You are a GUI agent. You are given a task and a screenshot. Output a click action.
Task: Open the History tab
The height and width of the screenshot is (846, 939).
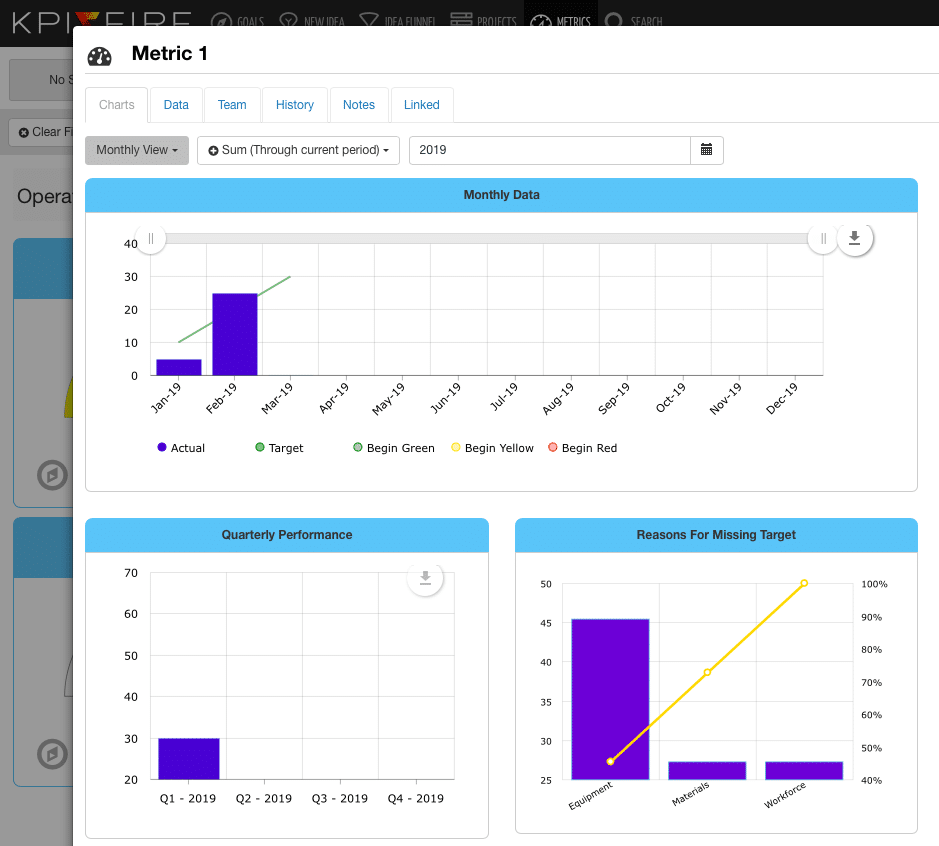[295, 105]
